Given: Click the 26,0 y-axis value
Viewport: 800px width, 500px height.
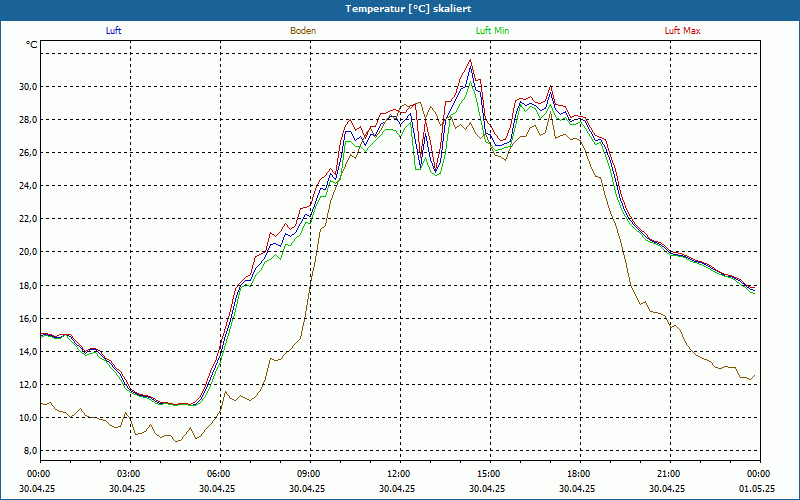Looking at the screenshot, I should tap(29, 153).
